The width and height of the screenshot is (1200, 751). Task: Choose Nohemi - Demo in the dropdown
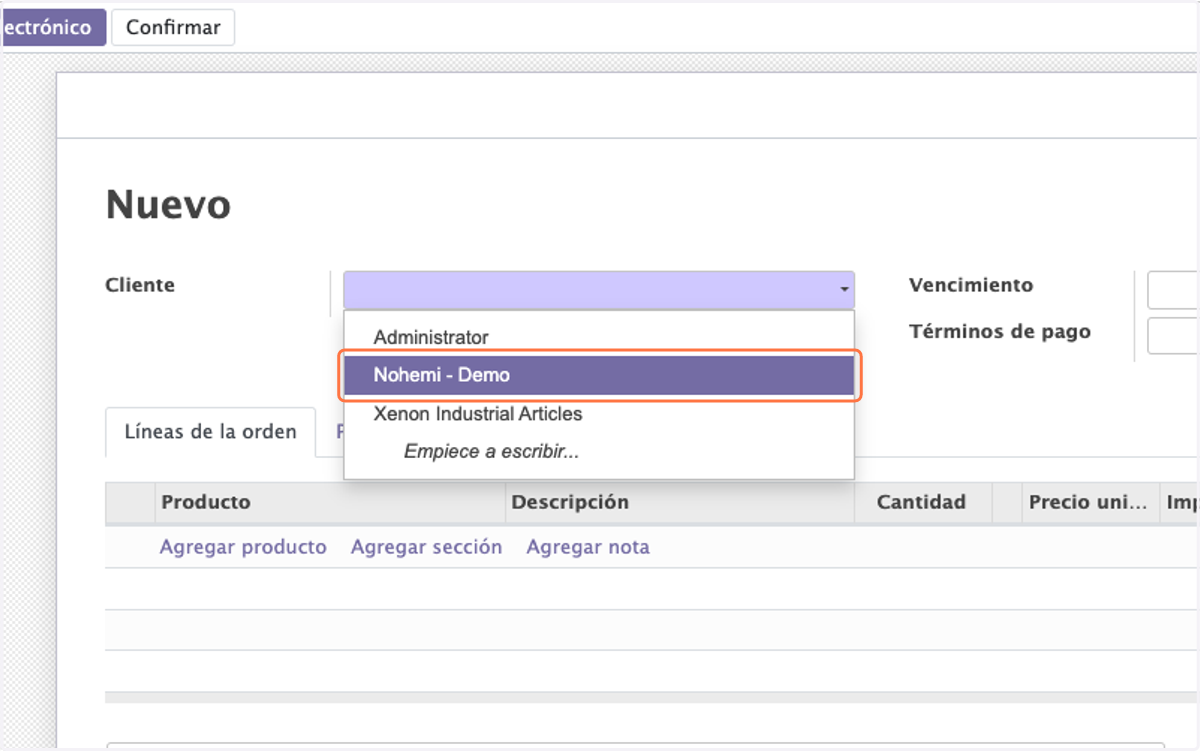[599, 375]
